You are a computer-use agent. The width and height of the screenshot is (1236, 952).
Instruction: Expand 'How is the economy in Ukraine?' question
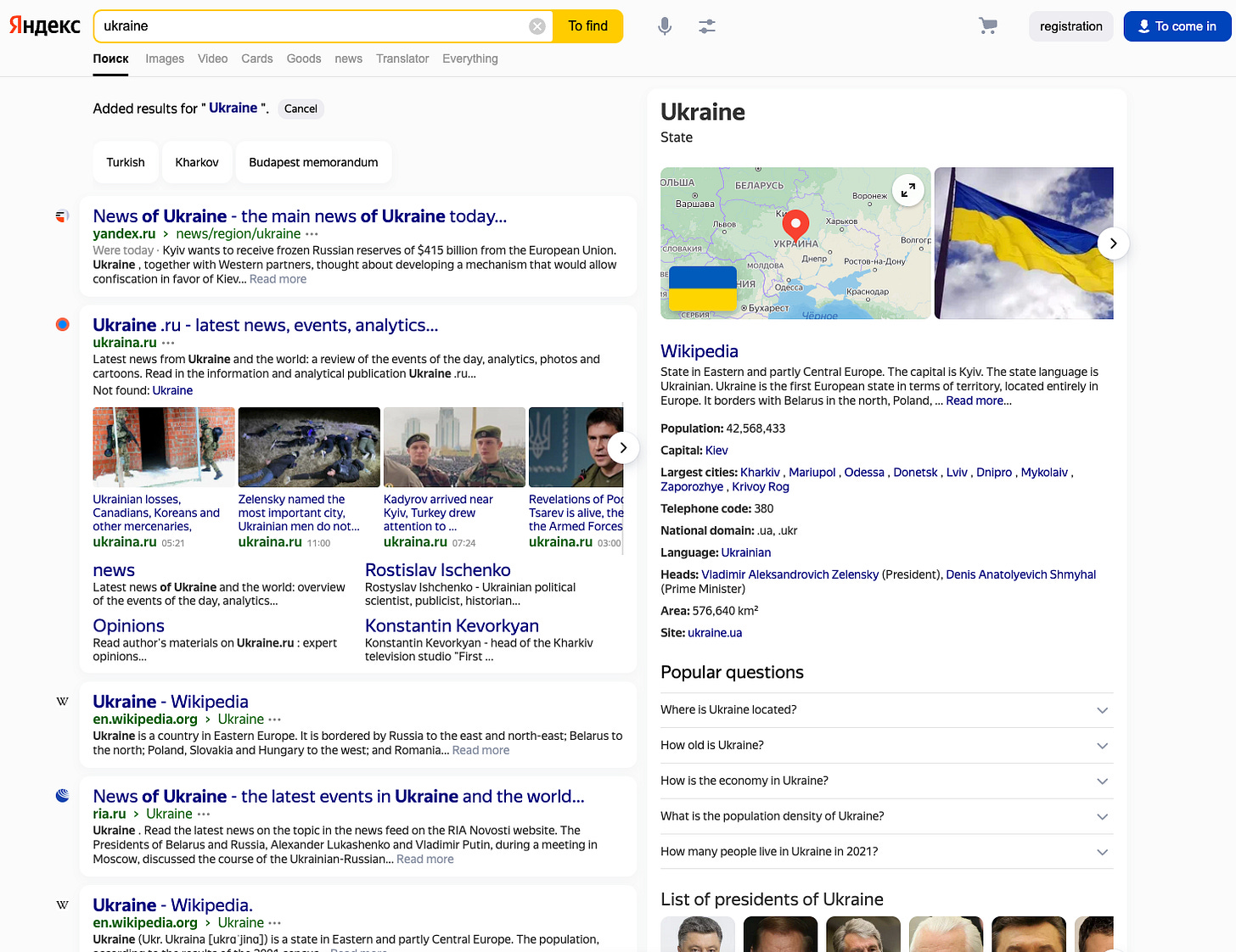click(x=886, y=781)
